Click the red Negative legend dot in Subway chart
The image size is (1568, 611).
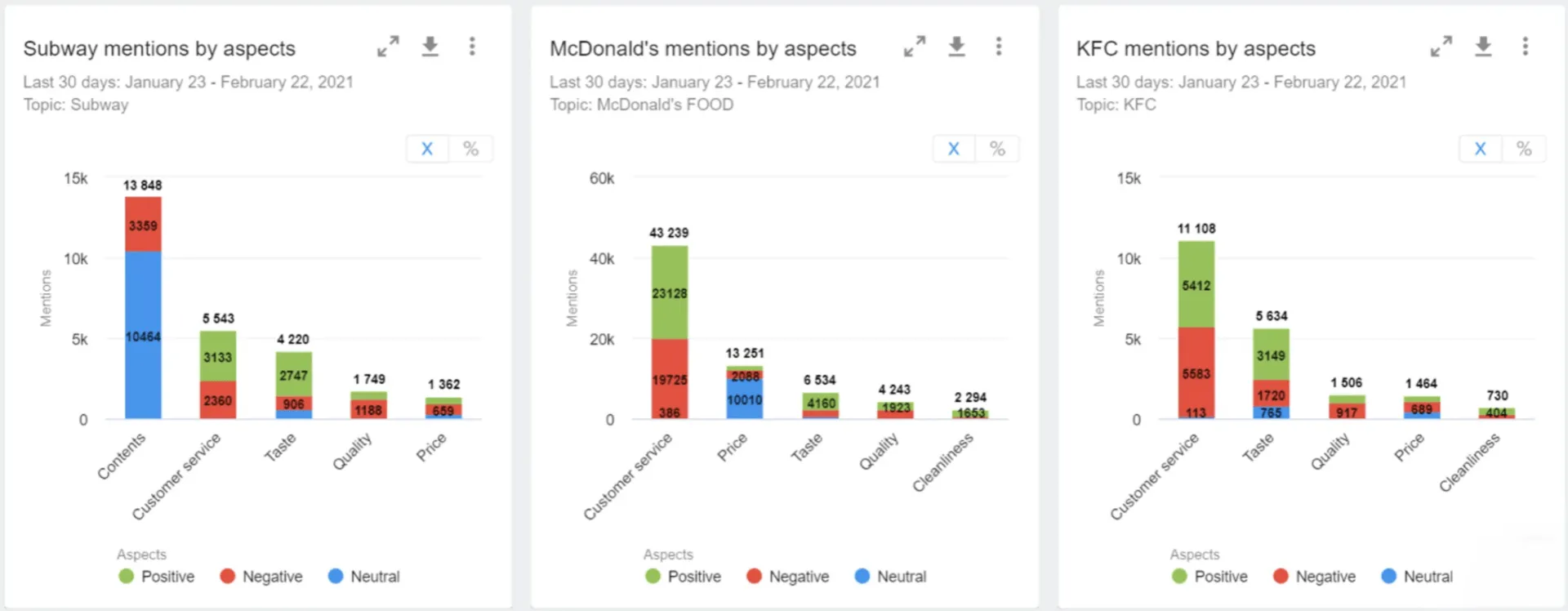pos(228,576)
